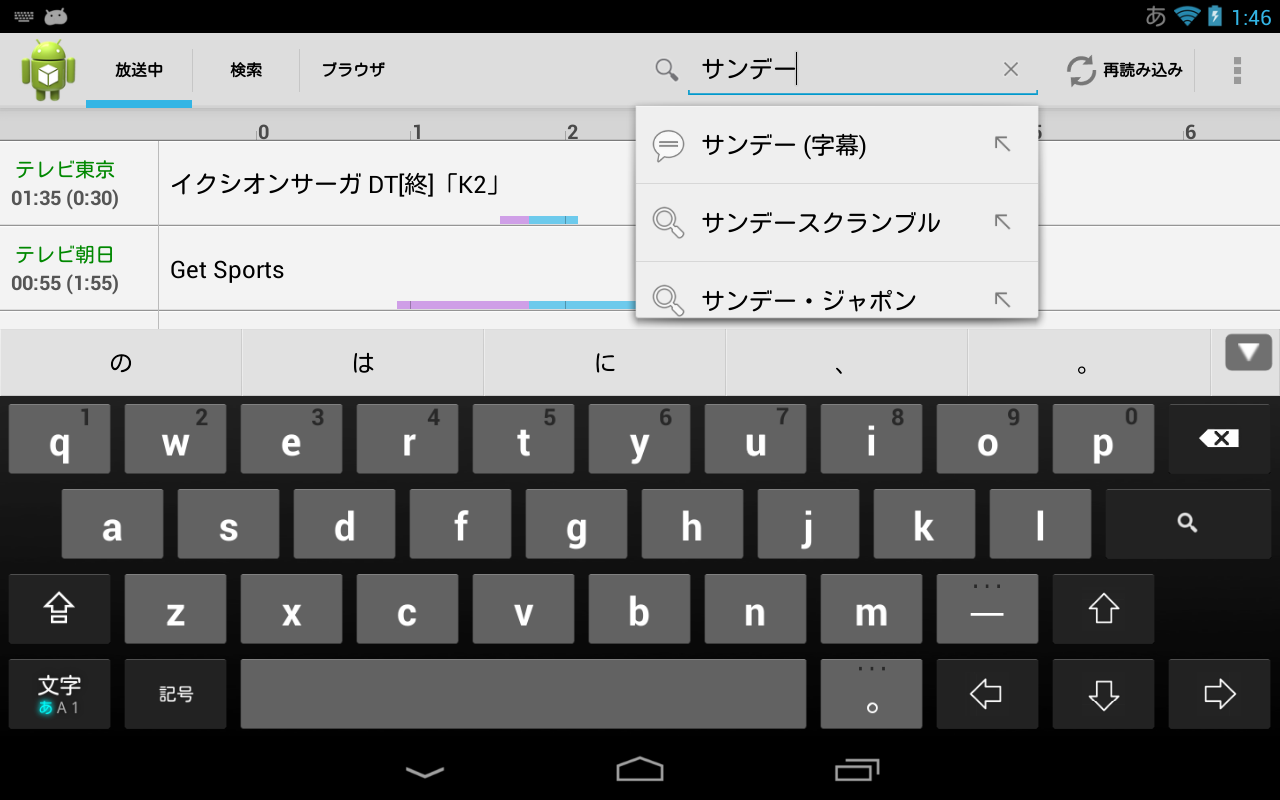1280x800 pixels.
Task: Choose candidate に in suggestion strip
Action: (x=605, y=363)
